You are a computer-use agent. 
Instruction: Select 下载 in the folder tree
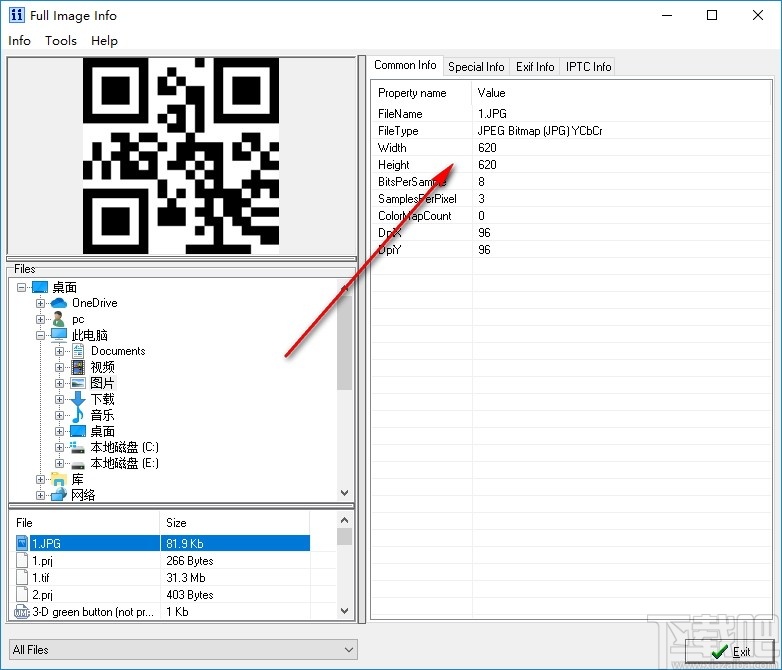(x=103, y=399)
